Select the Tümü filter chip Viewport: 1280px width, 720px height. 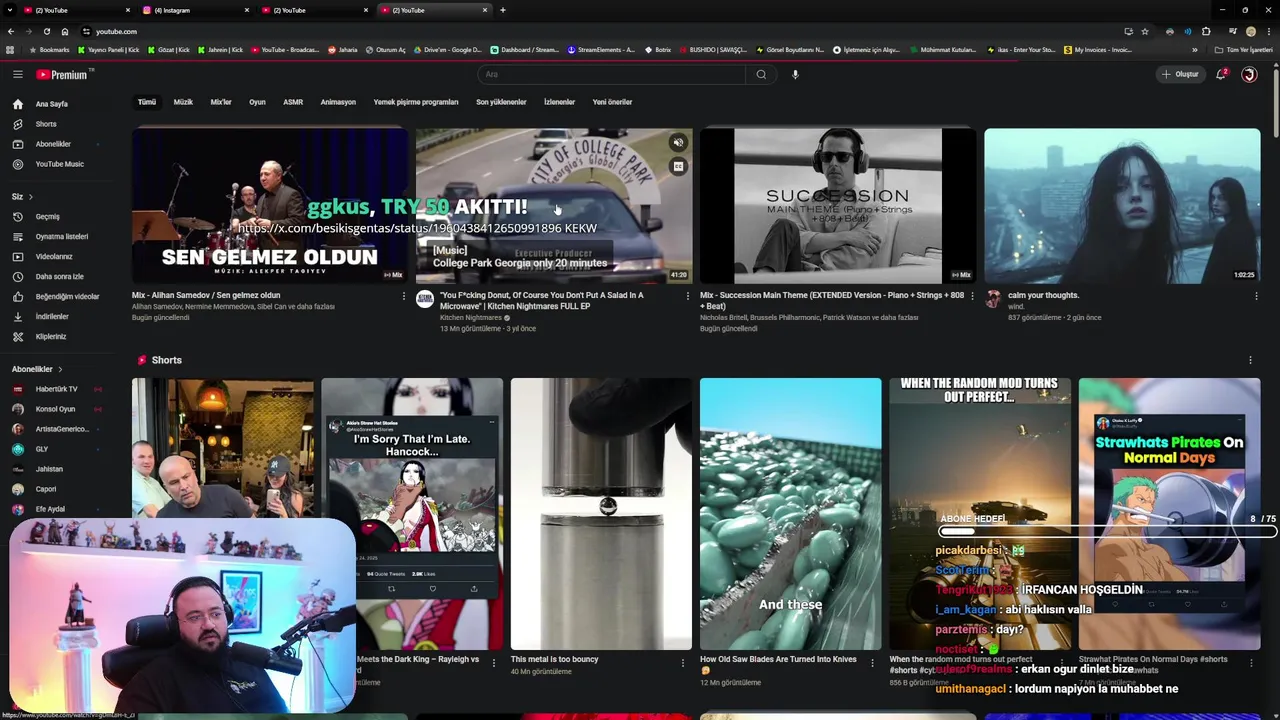click(147, 102)
